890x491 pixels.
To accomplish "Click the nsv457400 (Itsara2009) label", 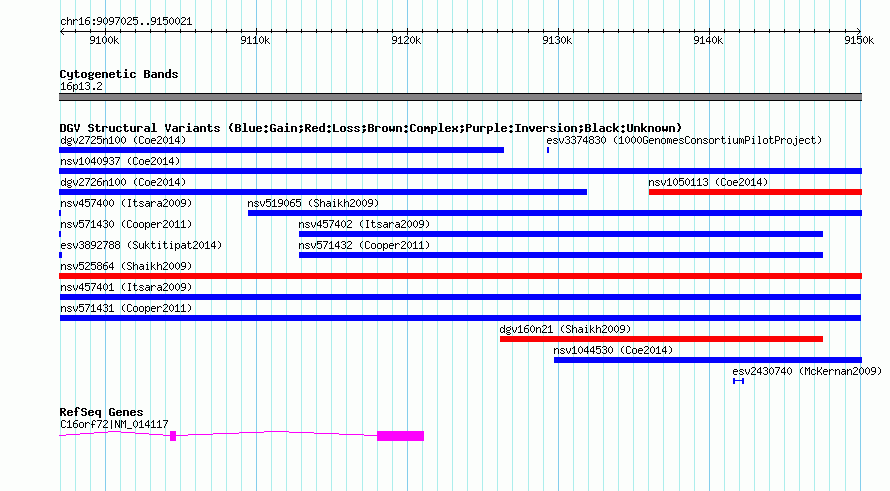I will click(x=126, y=203).
